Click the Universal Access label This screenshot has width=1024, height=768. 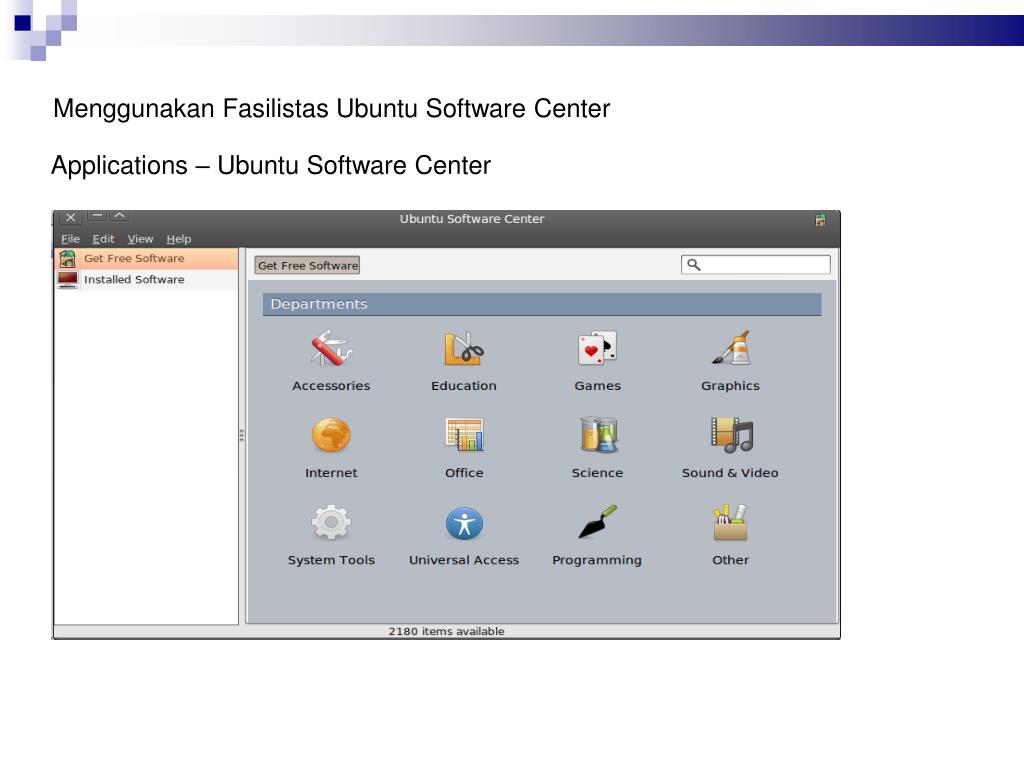[x=464, y=560]
